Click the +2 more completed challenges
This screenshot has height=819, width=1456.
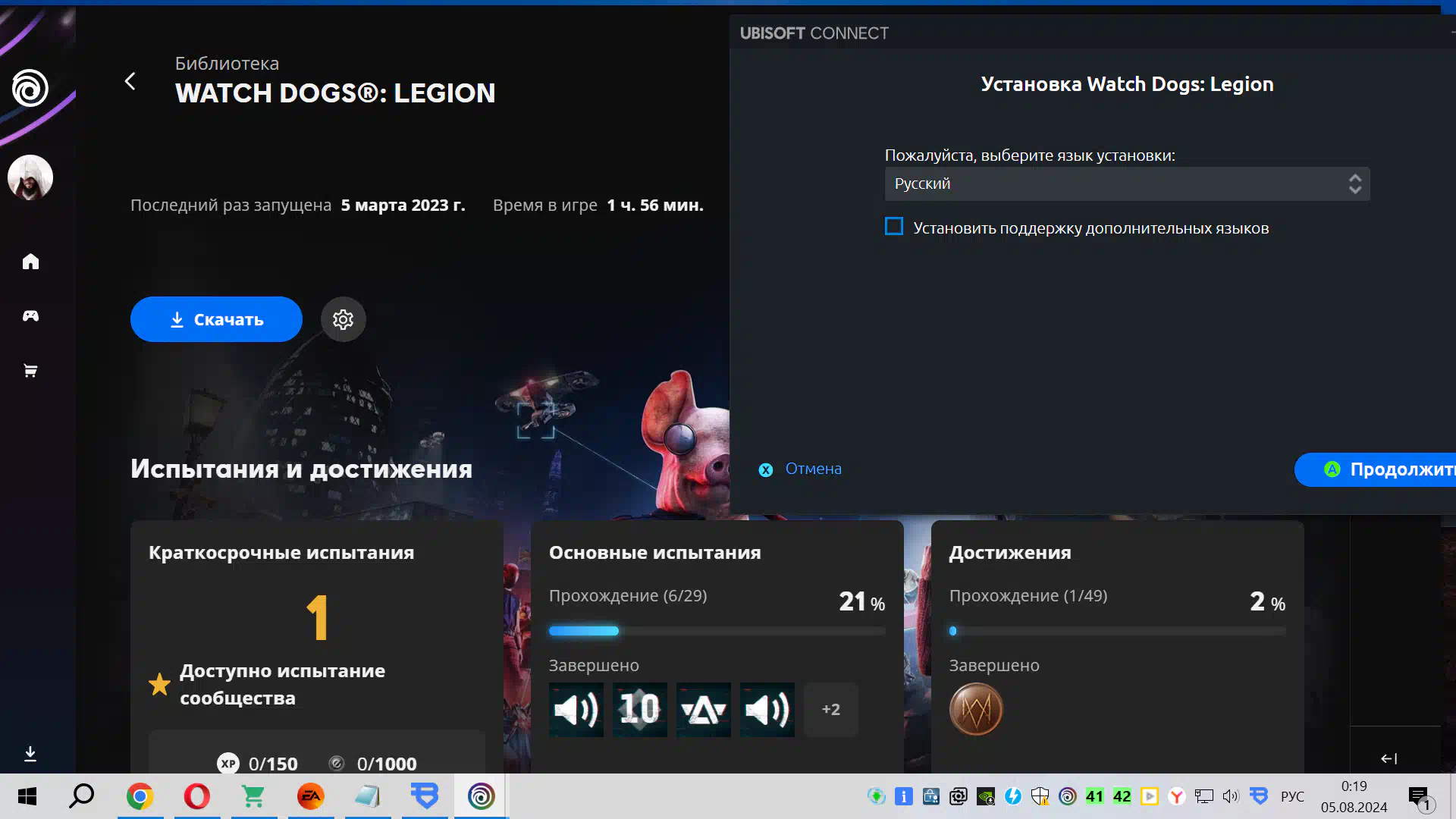pos(831,710)
